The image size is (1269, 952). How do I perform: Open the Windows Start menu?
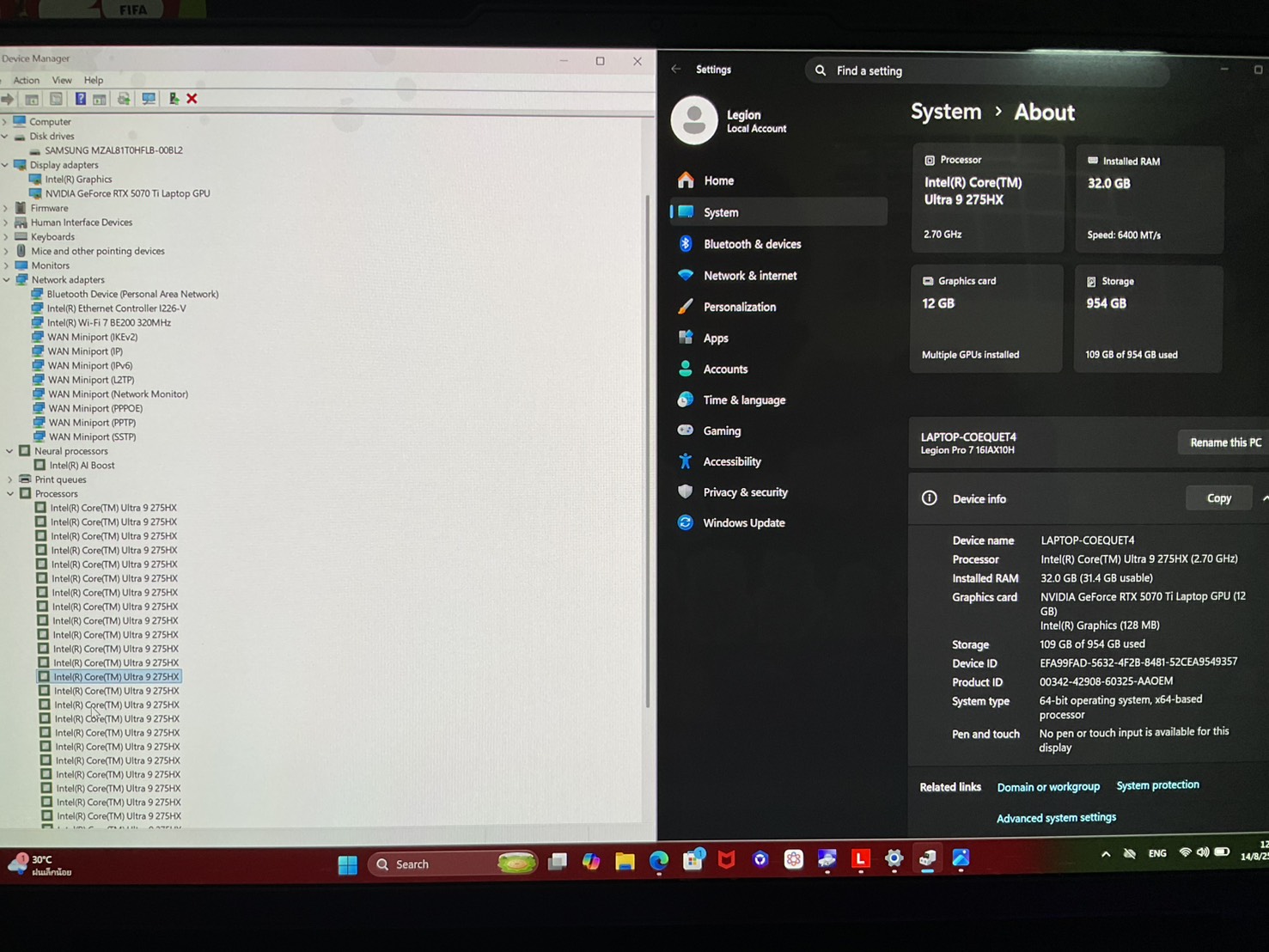(x=347, y=864)
